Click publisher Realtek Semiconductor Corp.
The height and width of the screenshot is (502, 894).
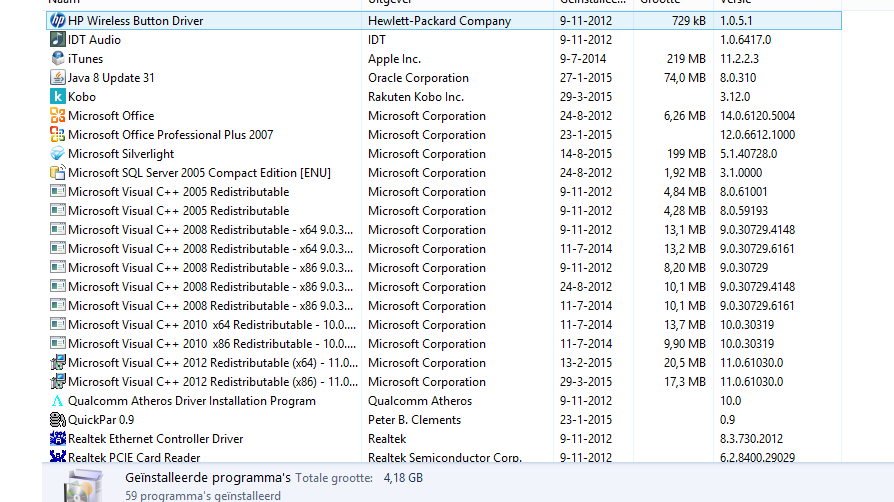click(x=445, y=457)
